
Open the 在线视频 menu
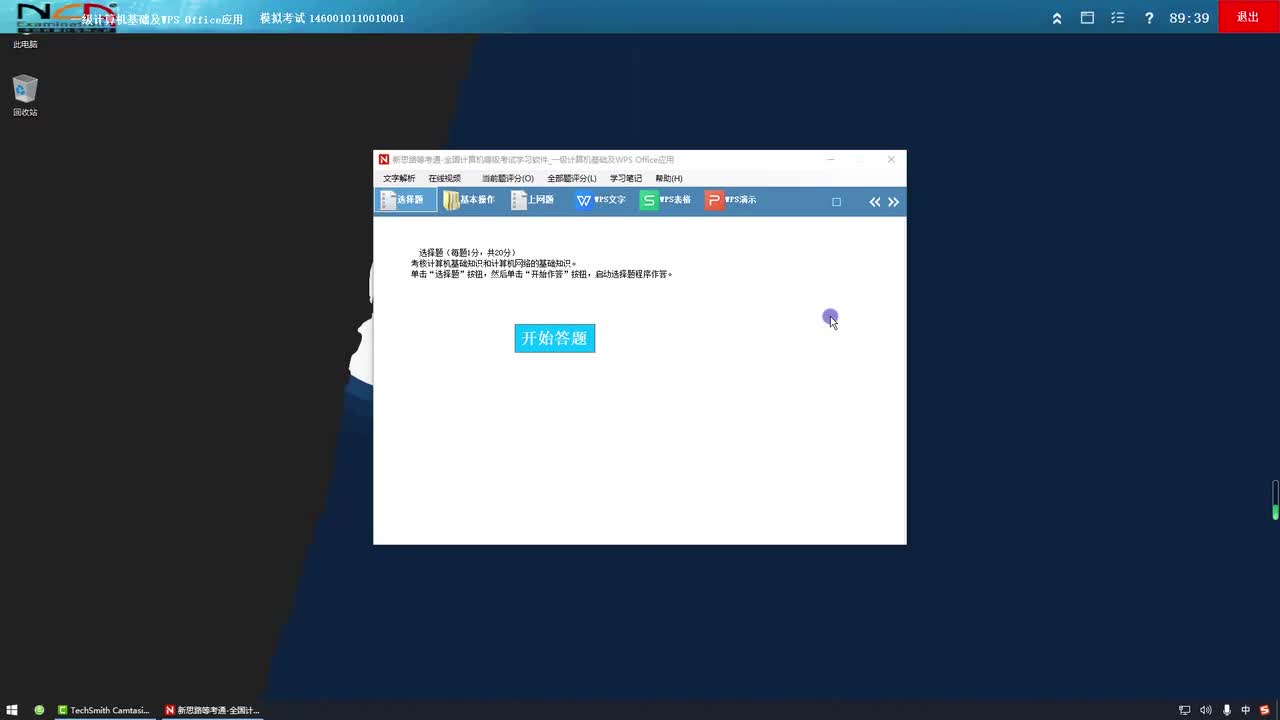(445, 178)
